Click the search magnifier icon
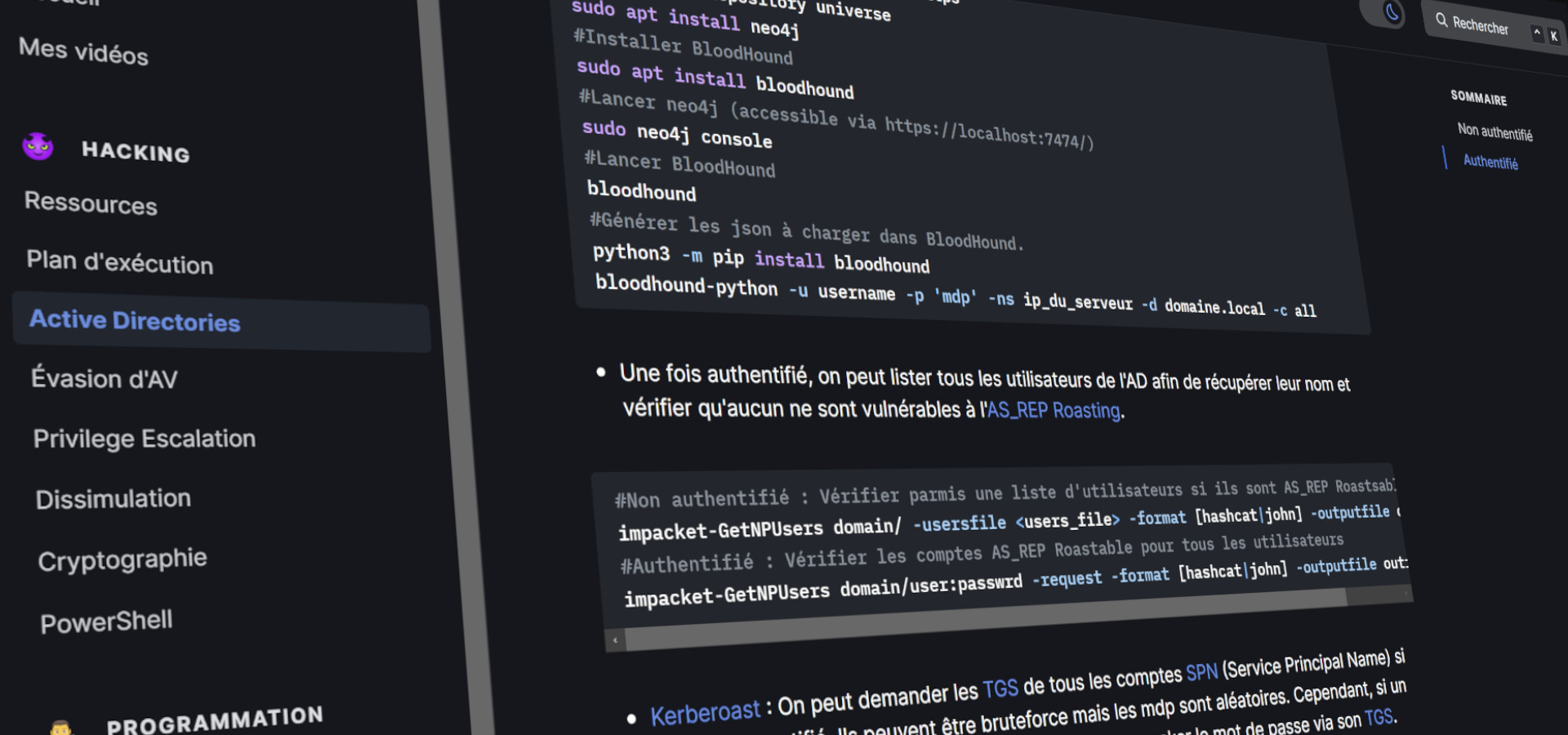1568x735 pixels. pos(1441,20)
